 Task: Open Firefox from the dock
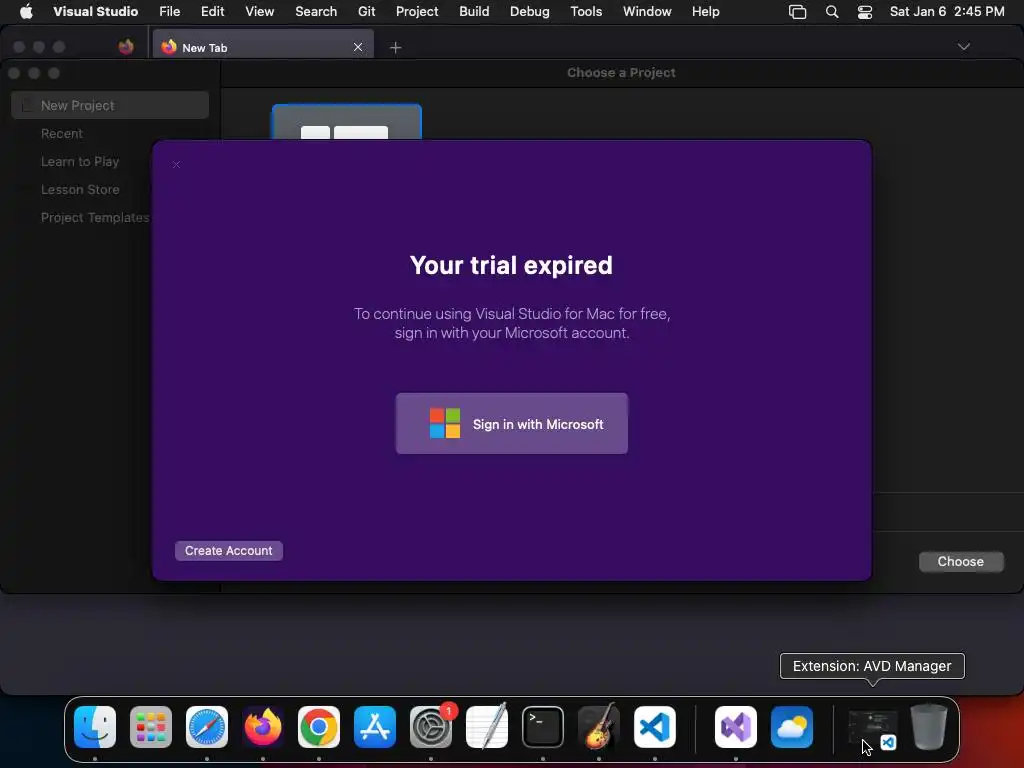263,726
